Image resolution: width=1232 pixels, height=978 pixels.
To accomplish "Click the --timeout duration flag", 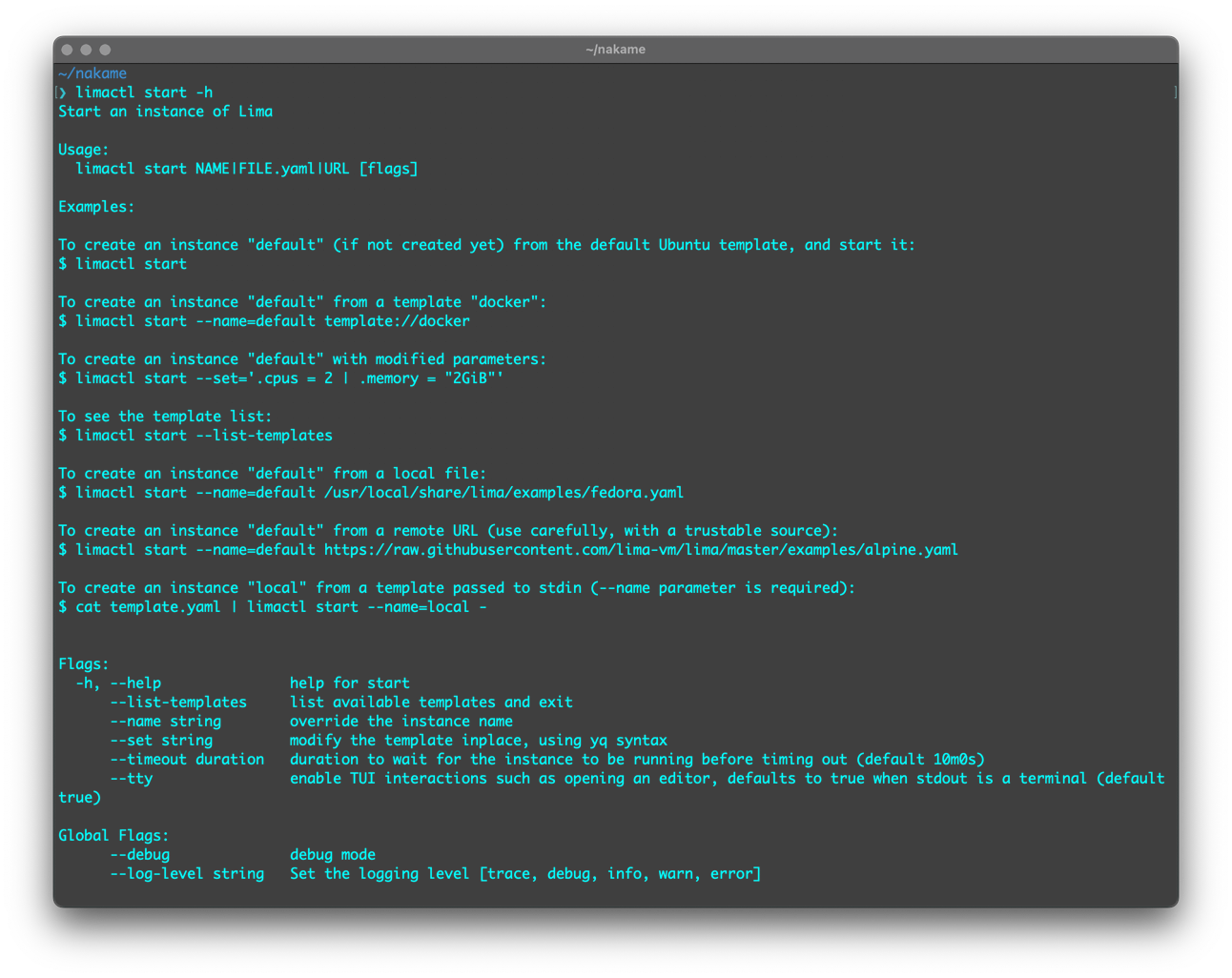I will (x=187, y=760).
